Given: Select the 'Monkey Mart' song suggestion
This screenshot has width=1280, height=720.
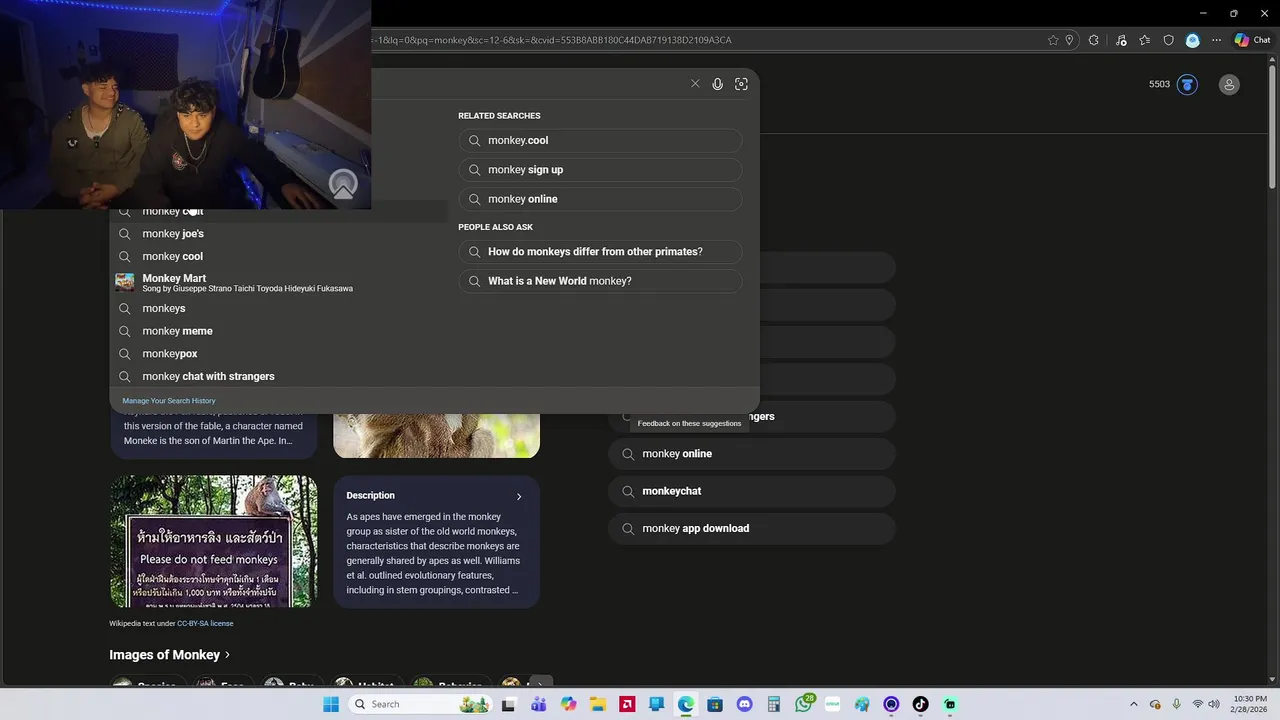Looking at the screenshot, I should (280, 282).
